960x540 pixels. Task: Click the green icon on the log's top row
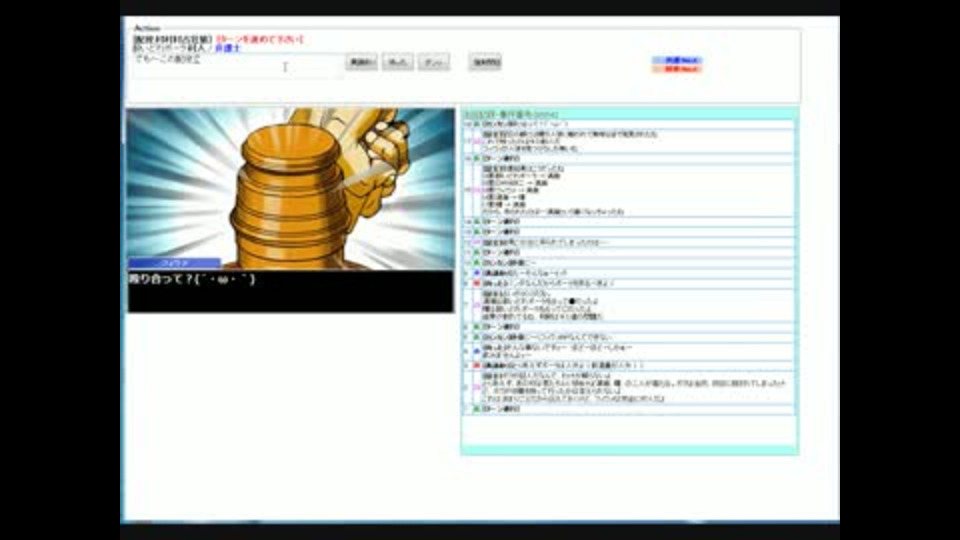click(x=476, y=124)
